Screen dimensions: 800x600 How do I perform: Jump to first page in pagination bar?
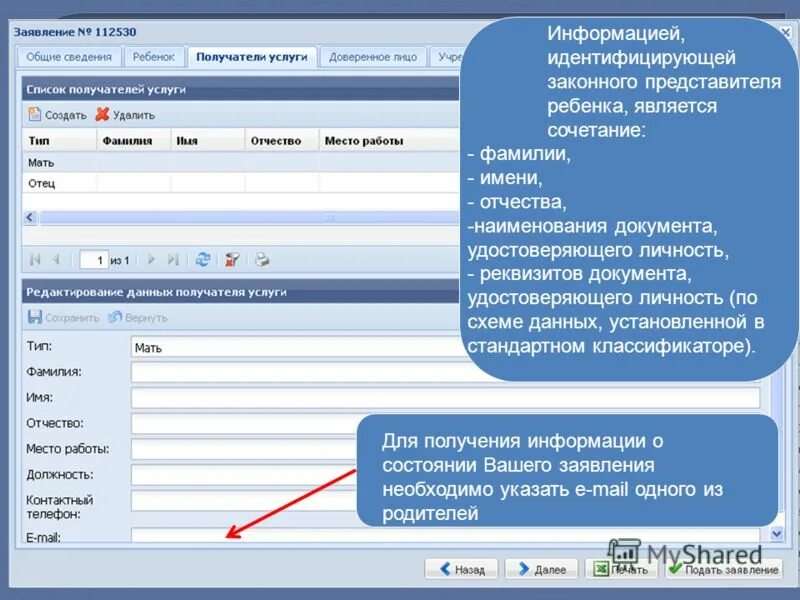34,257
